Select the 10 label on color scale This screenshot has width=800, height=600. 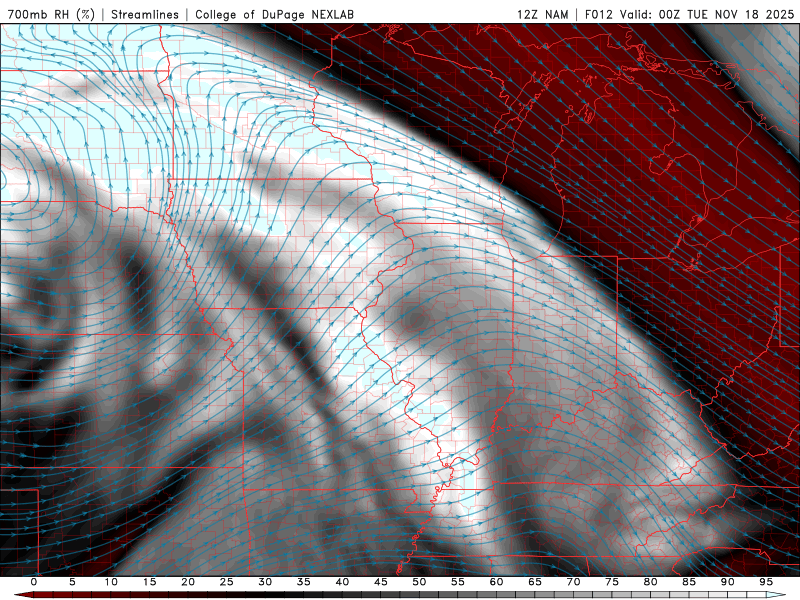(x=111, y=582)
